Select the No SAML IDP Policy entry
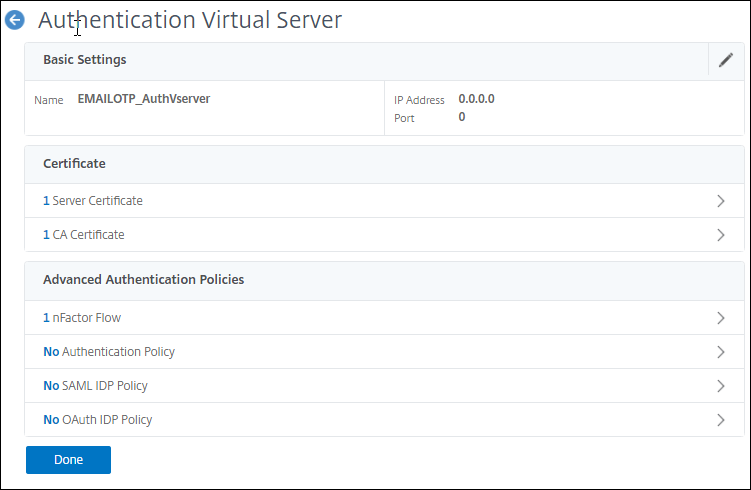The height and width of the screenshot is (490, 751). (95, 386)
